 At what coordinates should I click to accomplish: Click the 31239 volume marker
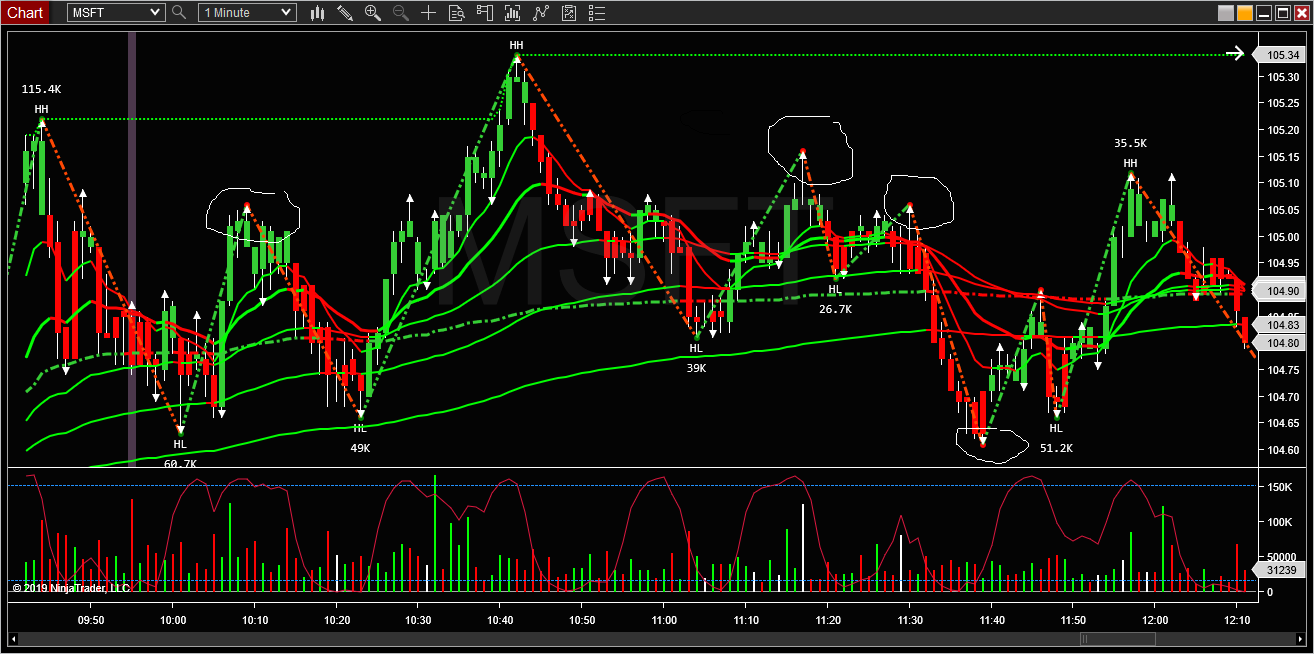(x=1281, y=570)
